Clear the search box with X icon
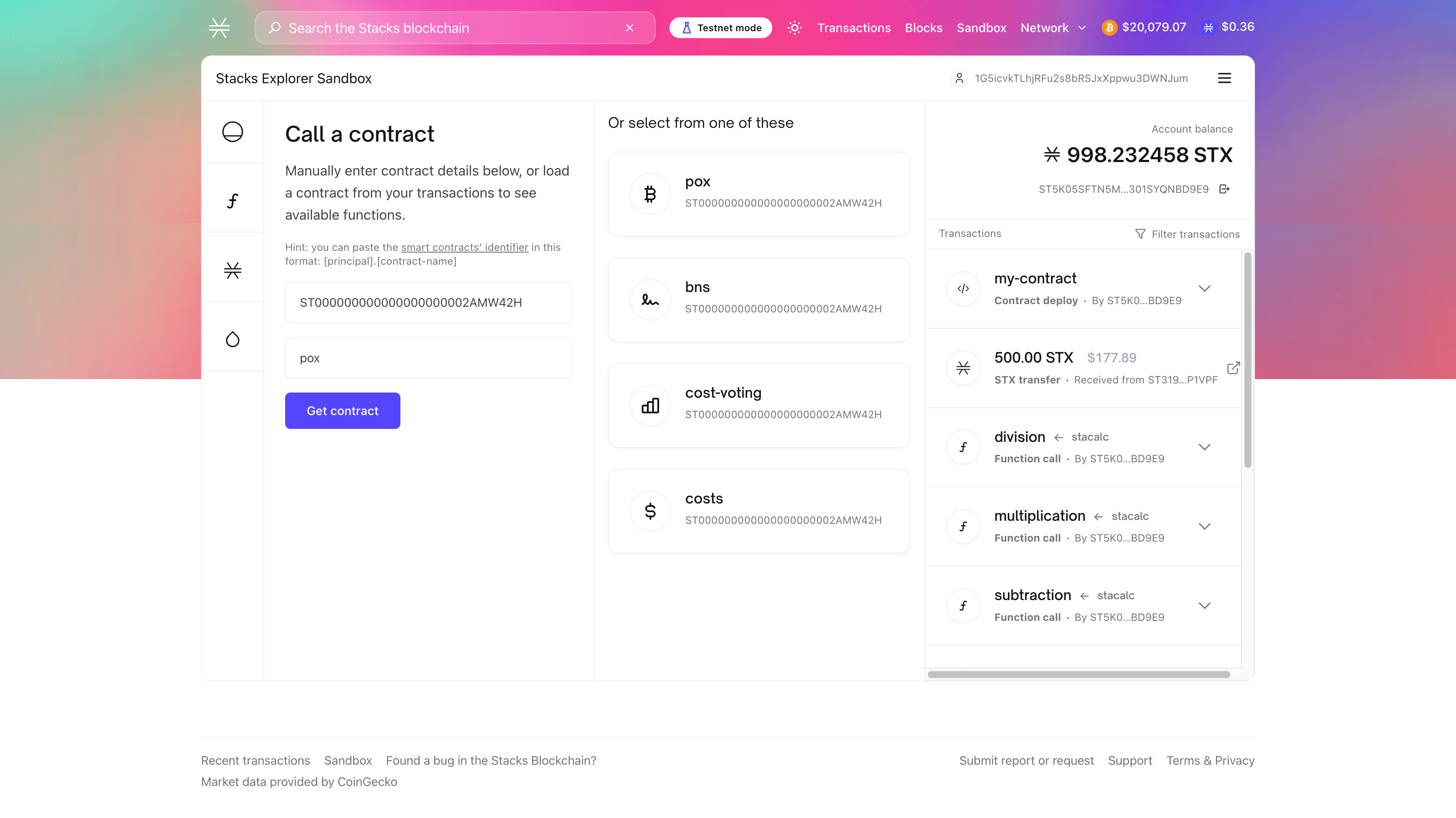The width and height of the screenshot is (1456, 818). point(630,28)
